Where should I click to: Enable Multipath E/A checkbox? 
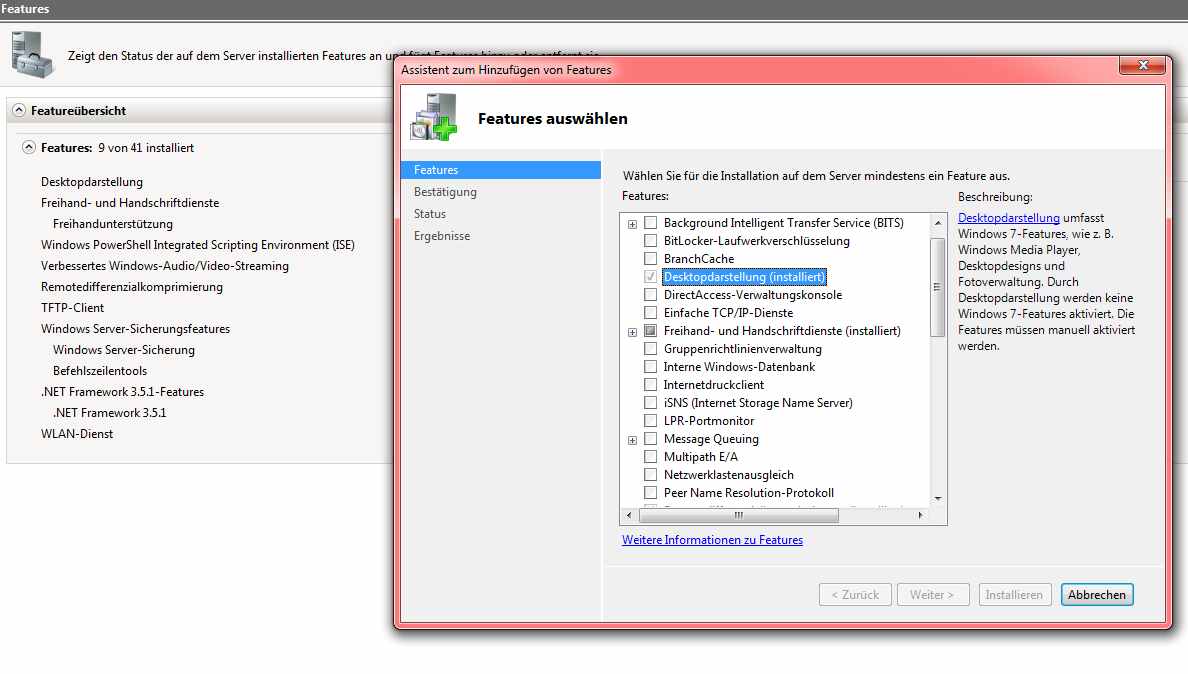(650, 457)
